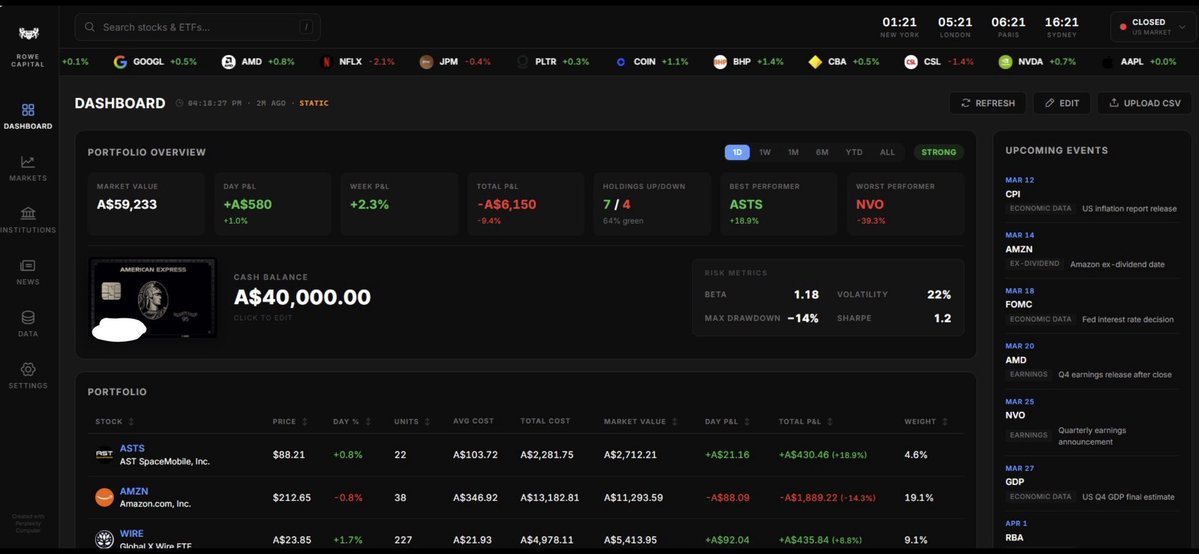This screenshot has height=554, width=1199.
Task: Click the Total P&L -A$6,150 card
Action: (x=526, y=204)
